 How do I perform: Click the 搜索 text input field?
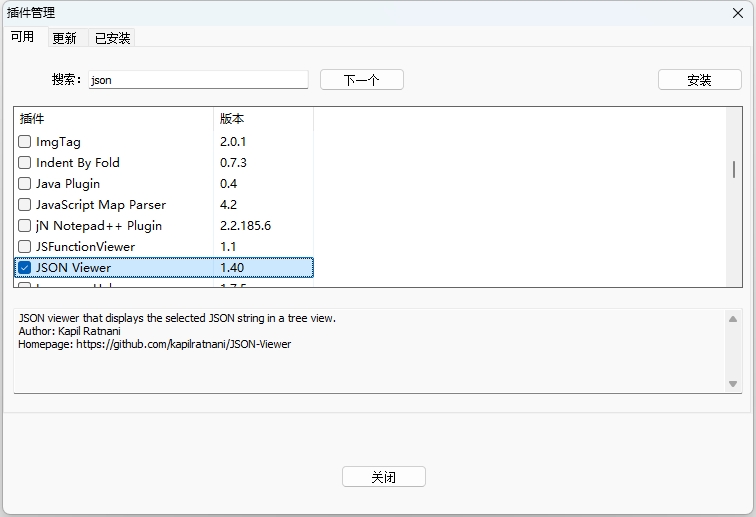pos(197,80)
